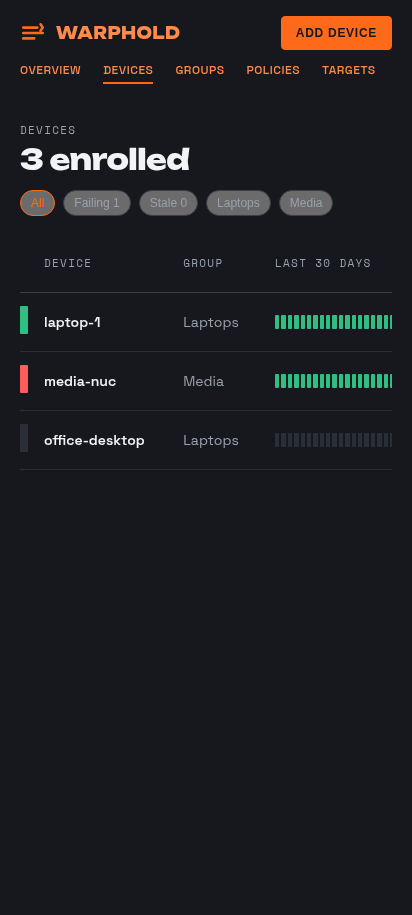Filter devices by Failing 1
412x915 pixels.
(x=97, y=203)
